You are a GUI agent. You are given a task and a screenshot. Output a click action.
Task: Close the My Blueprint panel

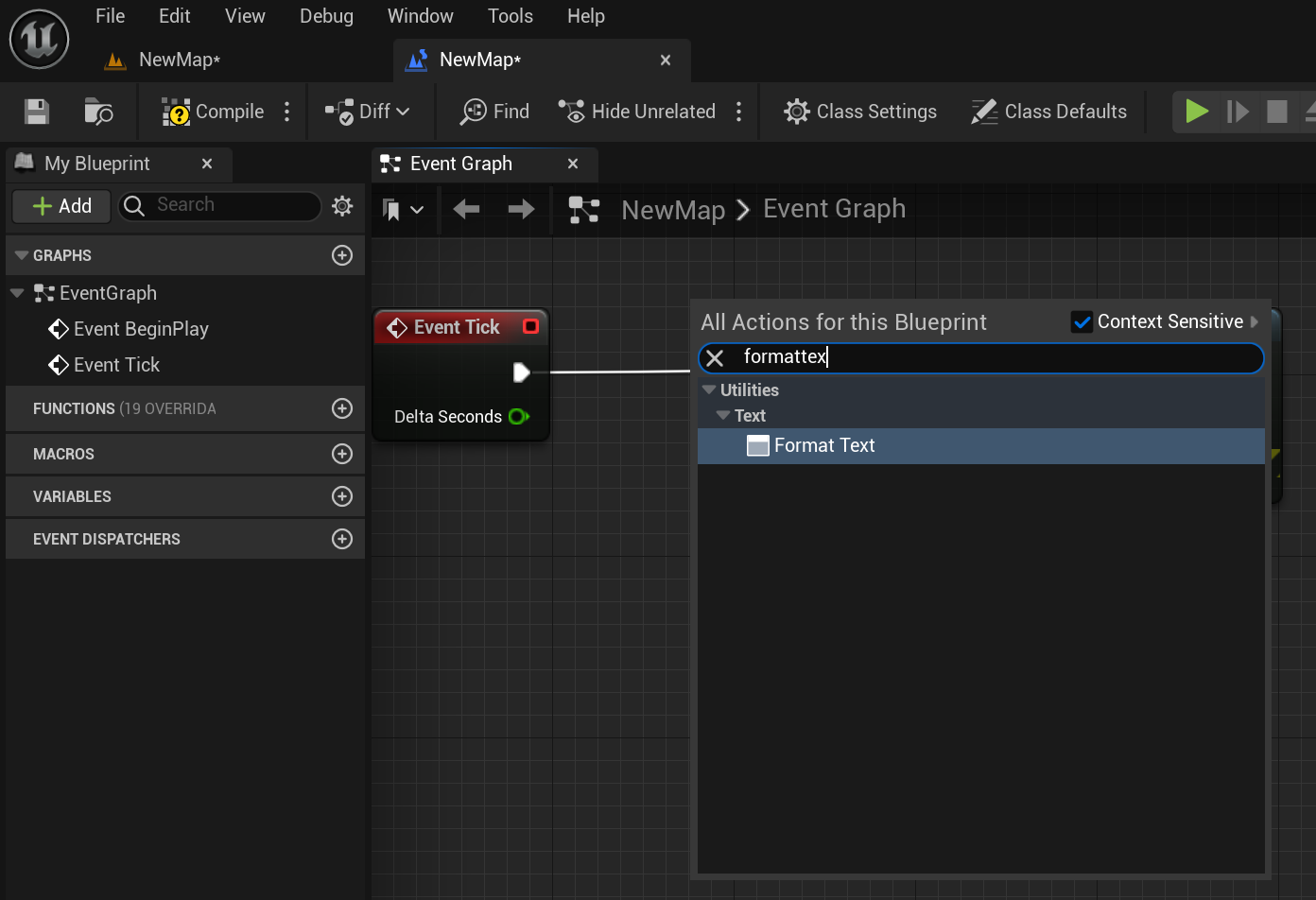[207, 164]
